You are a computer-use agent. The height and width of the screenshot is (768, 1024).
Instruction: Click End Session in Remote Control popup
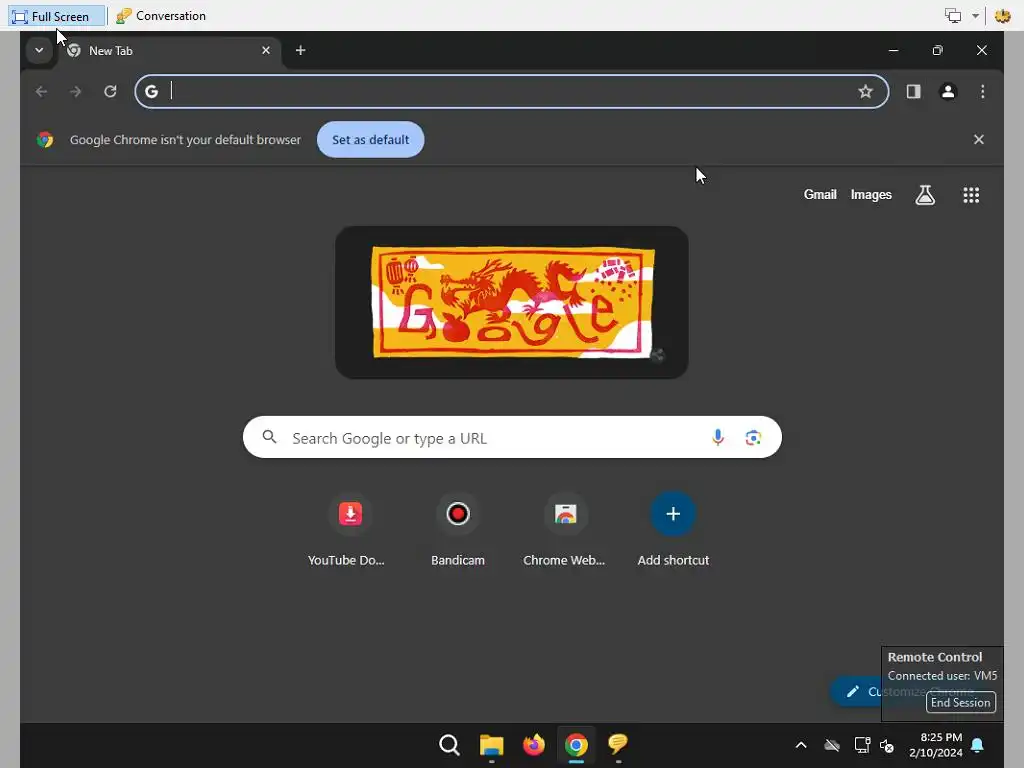[961, 703]
